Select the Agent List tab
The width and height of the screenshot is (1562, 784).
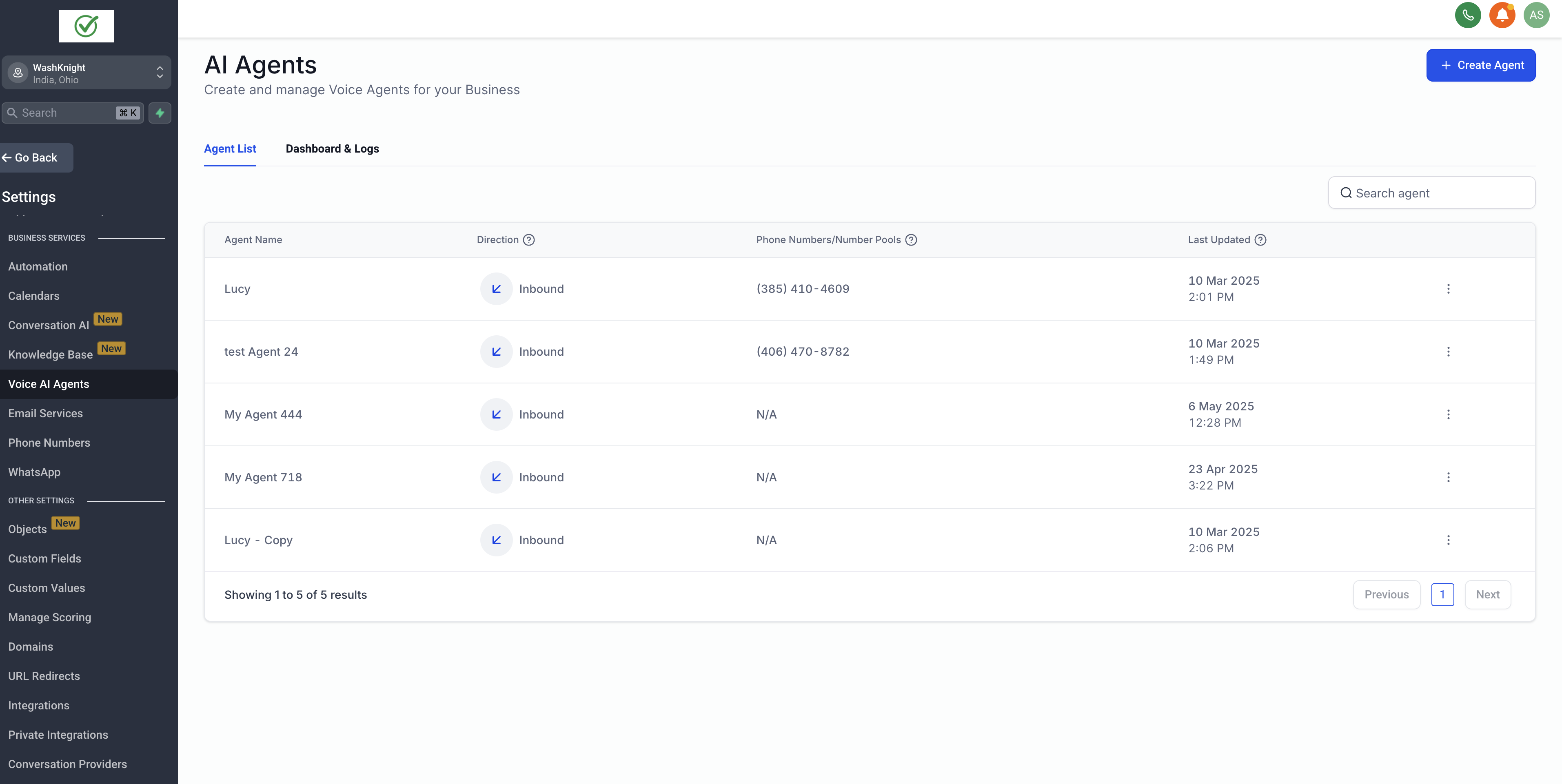230,148
